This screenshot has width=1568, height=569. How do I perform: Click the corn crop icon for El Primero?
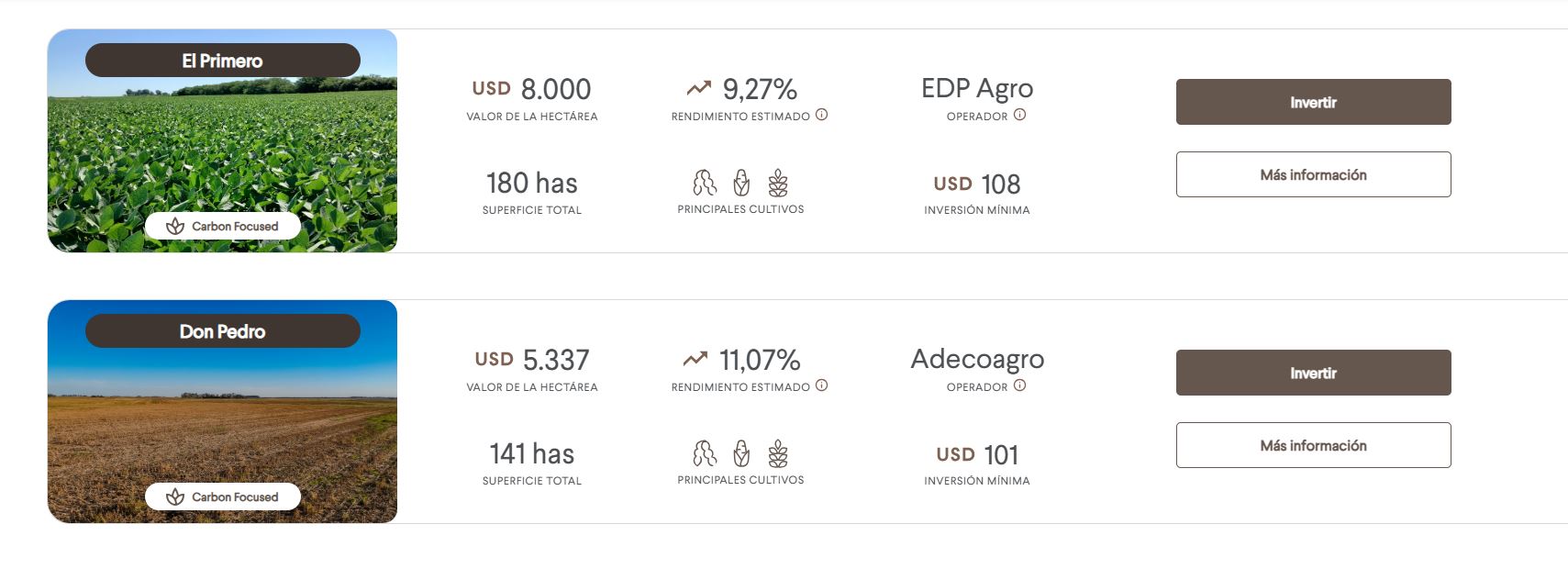(741, 184)
